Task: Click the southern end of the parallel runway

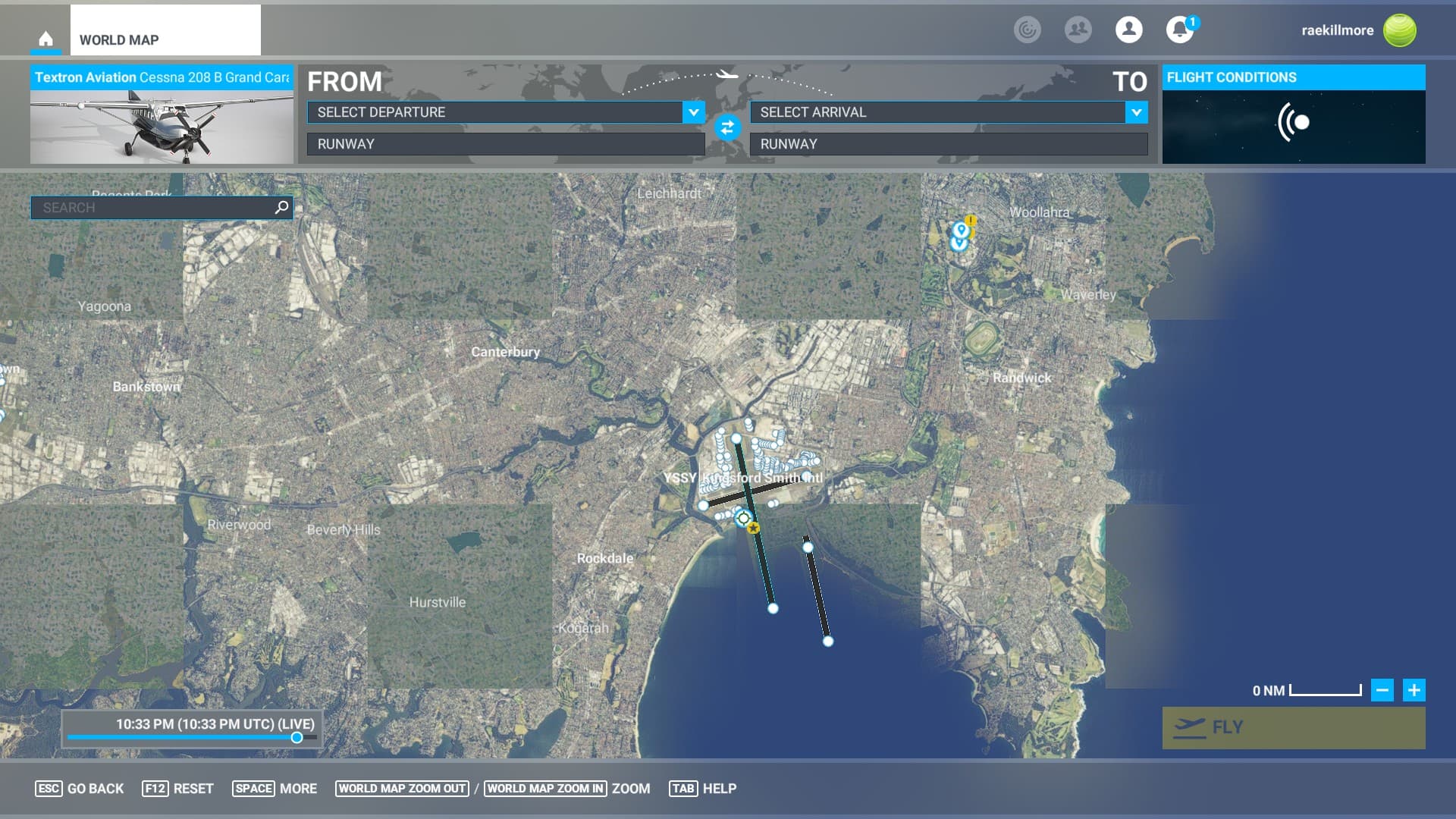Action: tap(828, 642)
